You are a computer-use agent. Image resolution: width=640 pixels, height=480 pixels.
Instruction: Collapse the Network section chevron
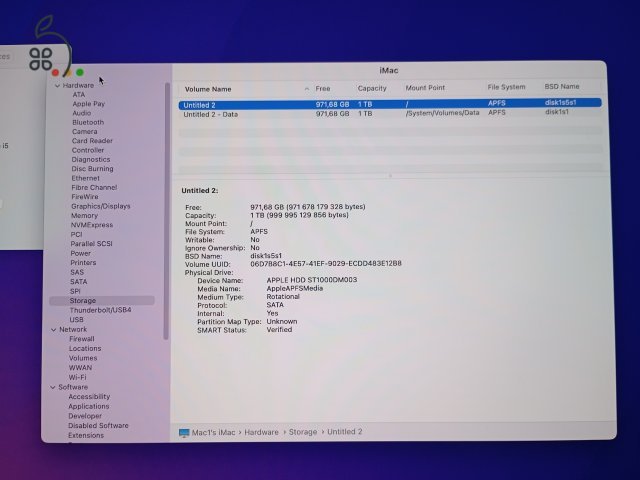click(x=53, y=329)
